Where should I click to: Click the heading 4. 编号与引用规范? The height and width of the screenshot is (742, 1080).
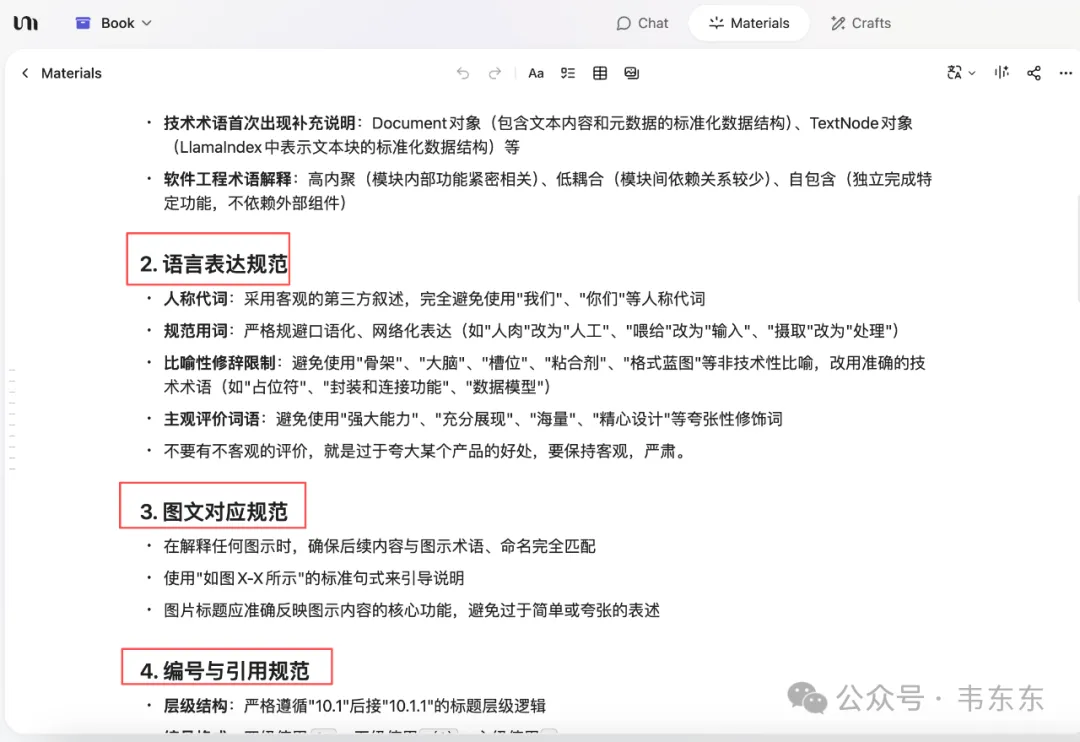[225, 671]
